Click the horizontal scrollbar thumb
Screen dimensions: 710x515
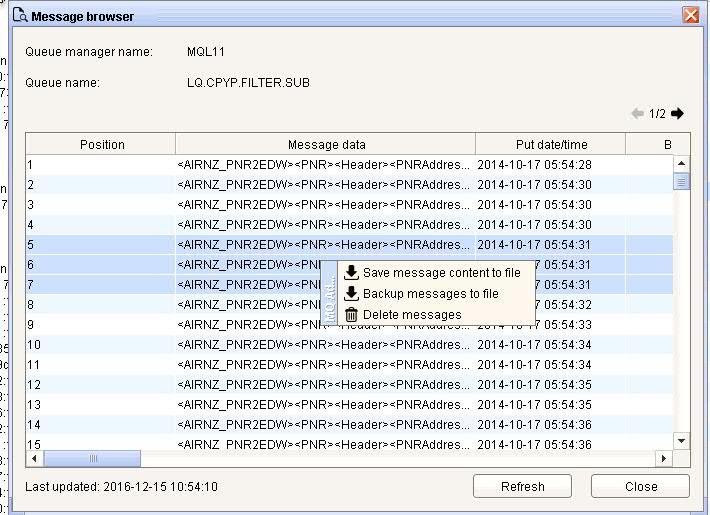coord(92,458)
